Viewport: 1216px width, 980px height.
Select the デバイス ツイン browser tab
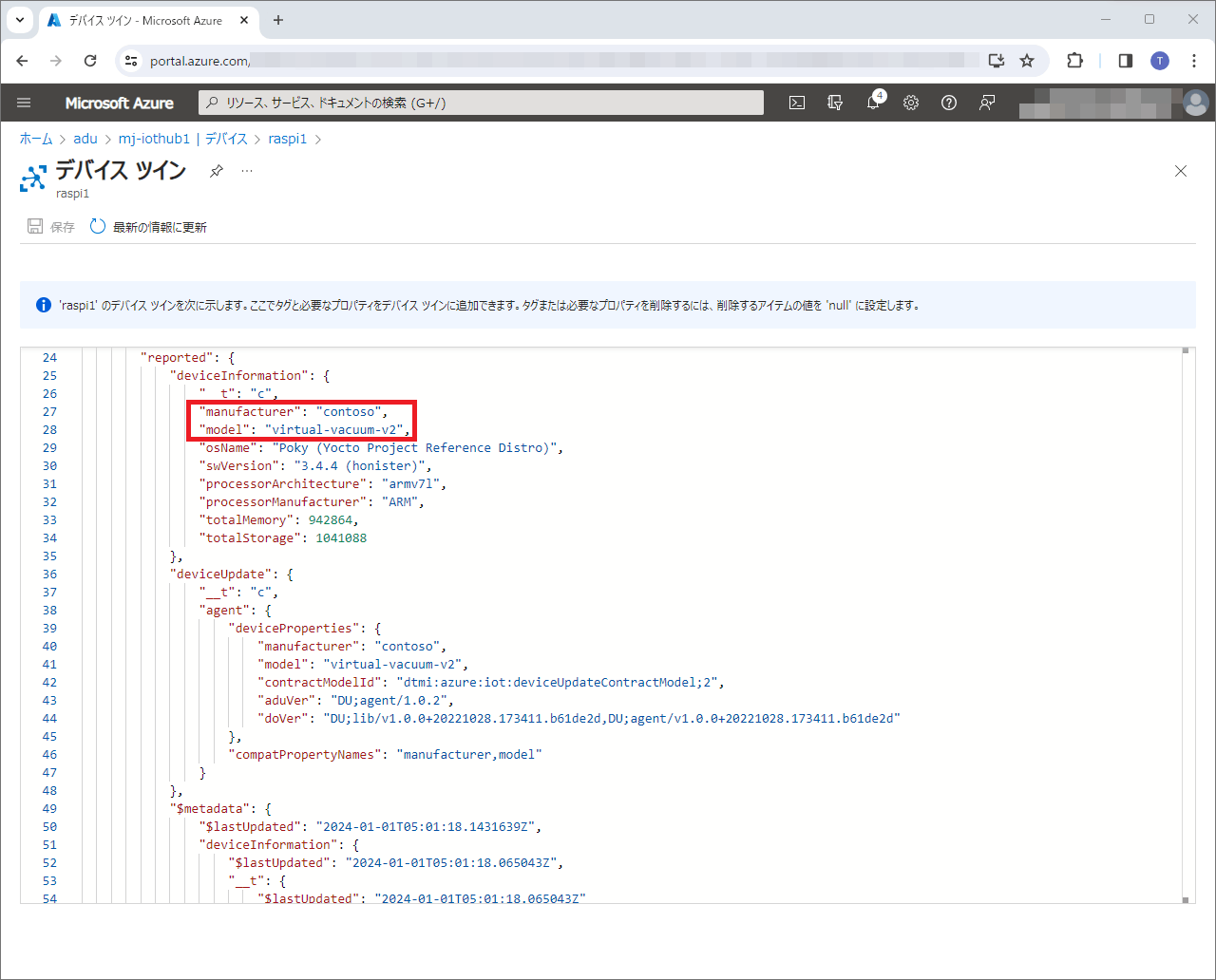point(147,20)
